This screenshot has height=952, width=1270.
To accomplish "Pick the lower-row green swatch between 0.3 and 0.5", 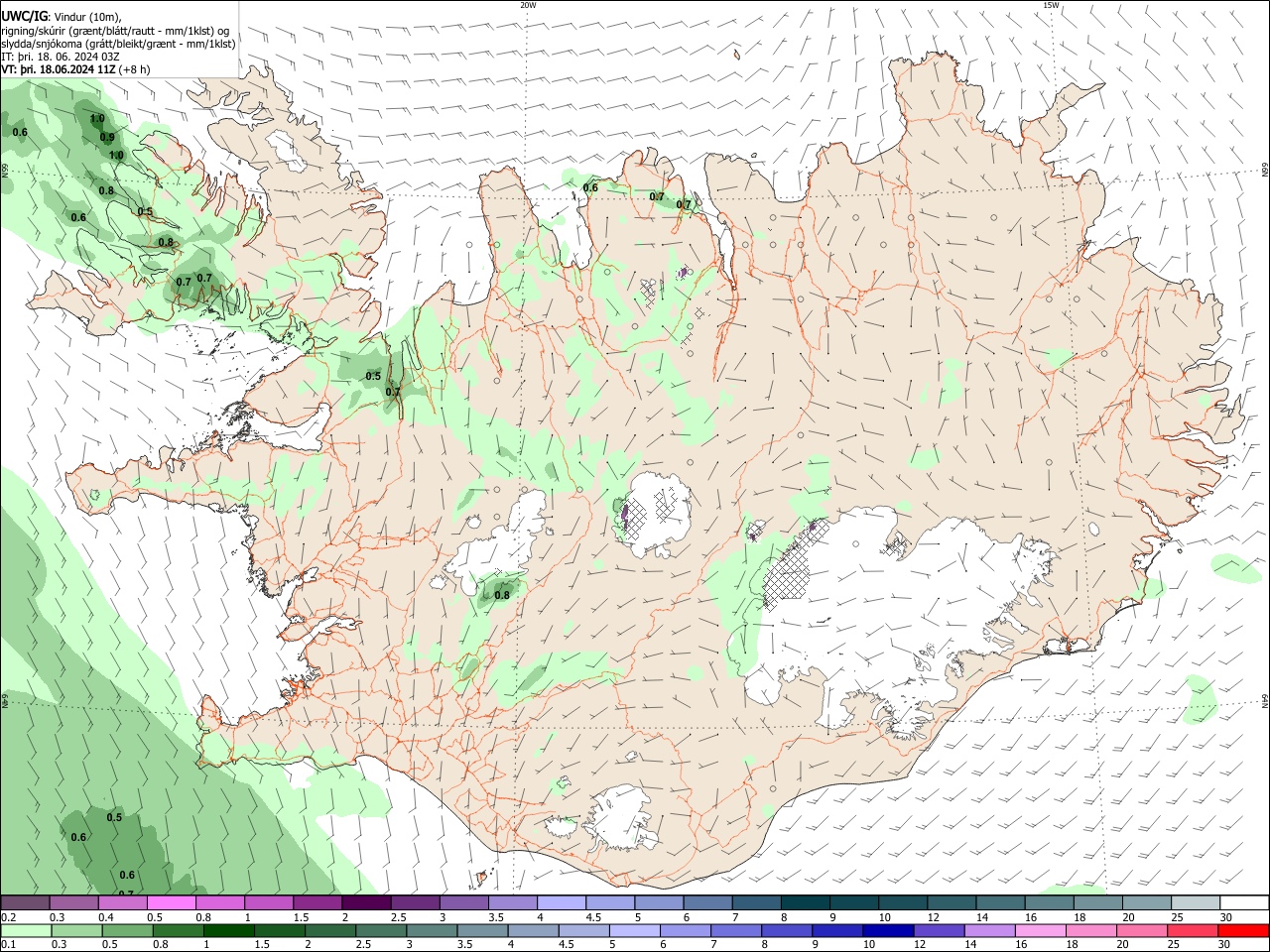I will (76, 930).
